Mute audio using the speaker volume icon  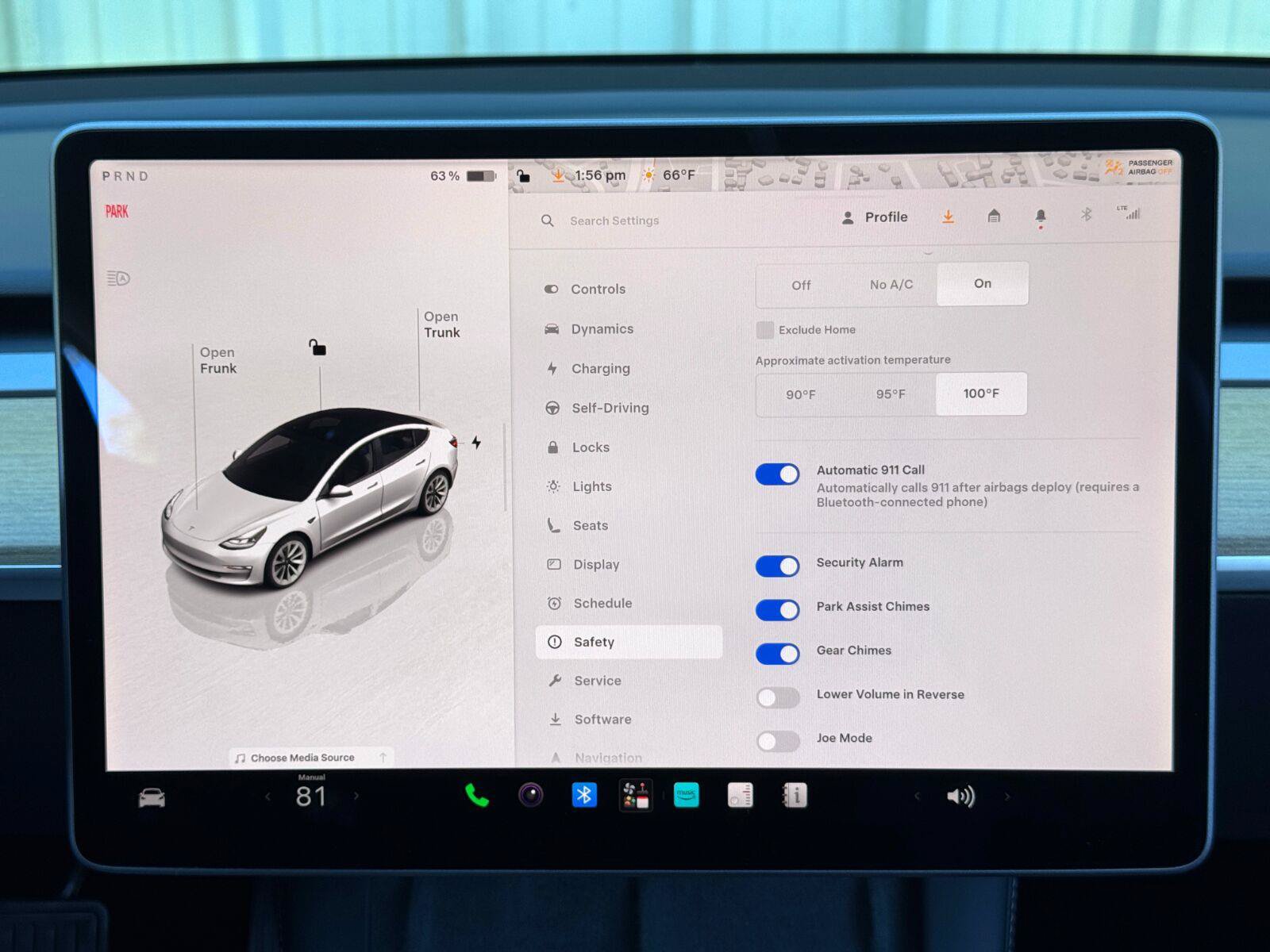(960, 797)
